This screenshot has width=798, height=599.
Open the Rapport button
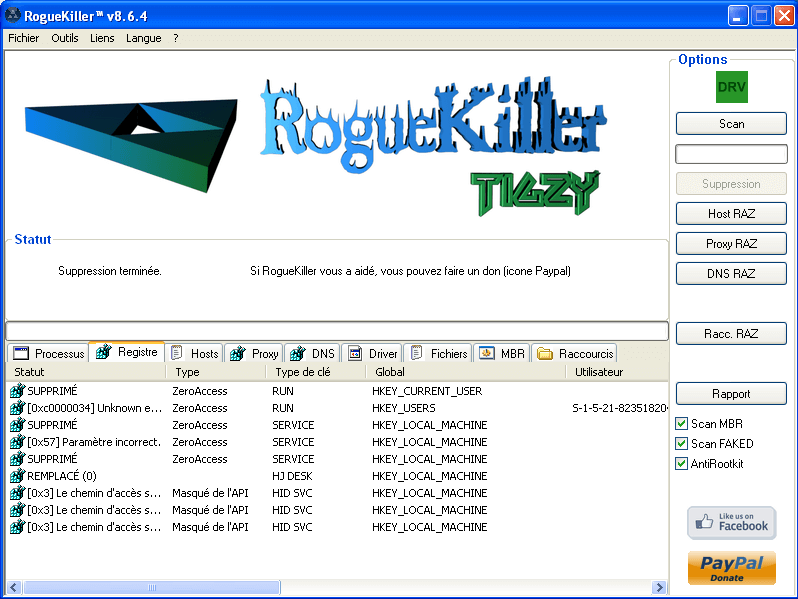[731, 394]
